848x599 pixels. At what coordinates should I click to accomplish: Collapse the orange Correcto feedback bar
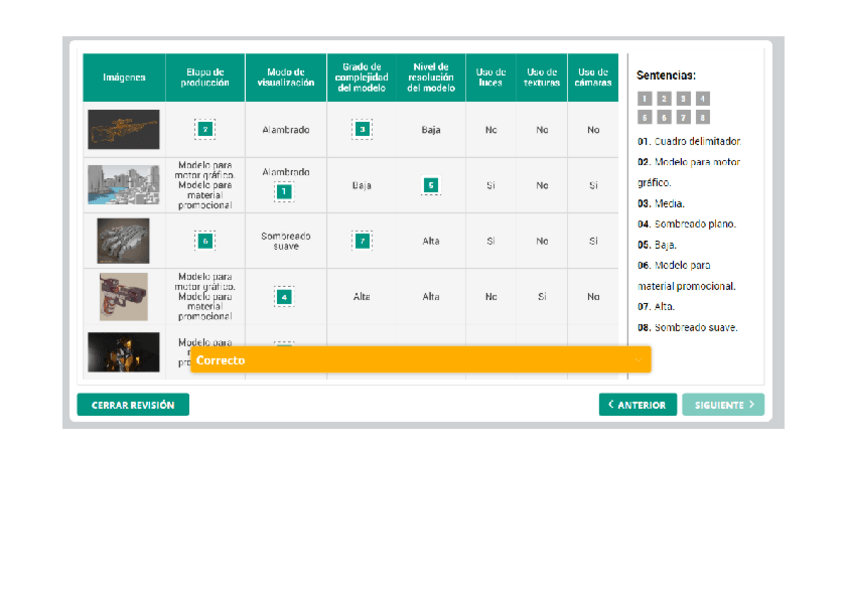[638, 360]
